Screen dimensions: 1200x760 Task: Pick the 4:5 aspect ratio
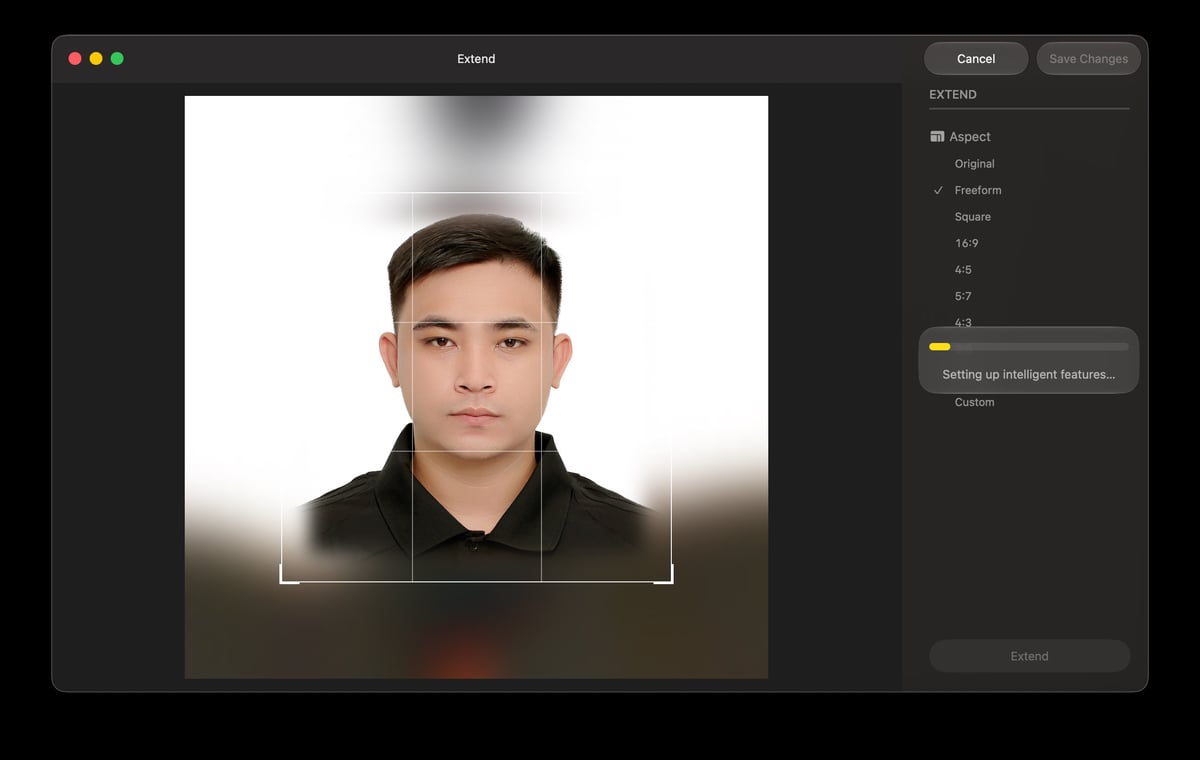(x=963, y=270)
